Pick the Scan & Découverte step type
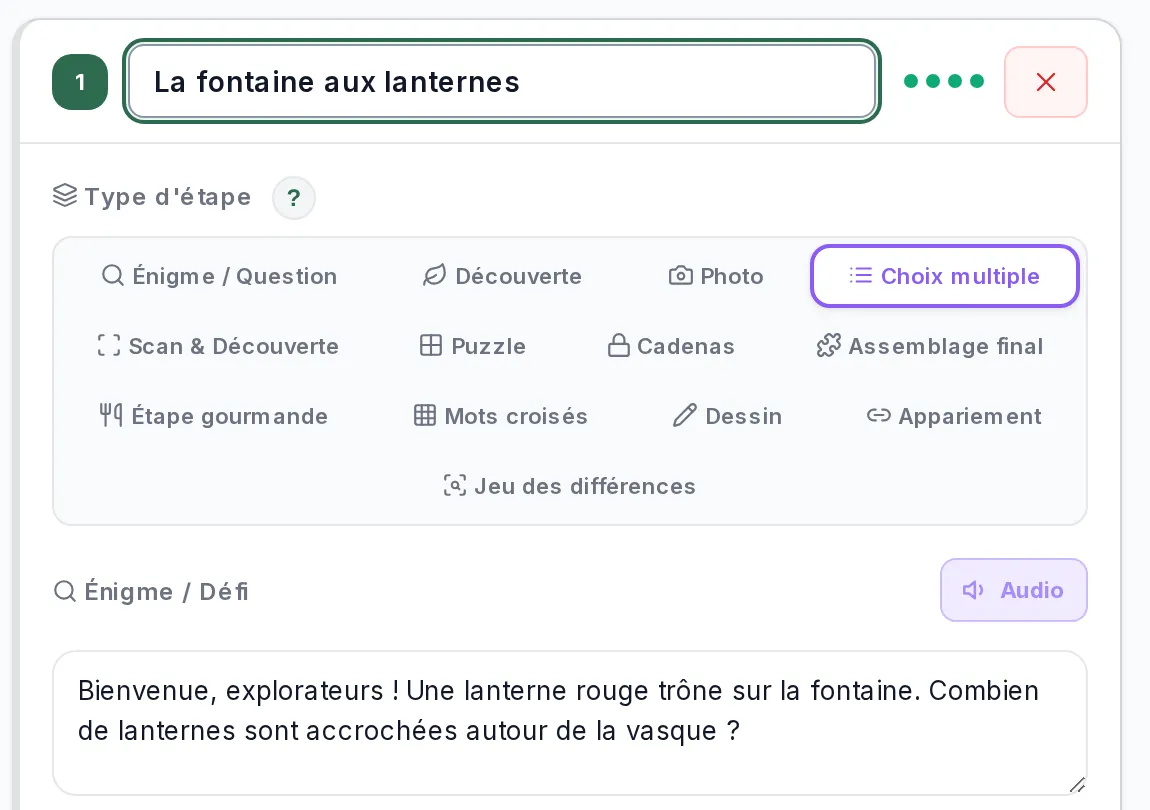This screenshot has width=1150, height=810. (218, 346)
